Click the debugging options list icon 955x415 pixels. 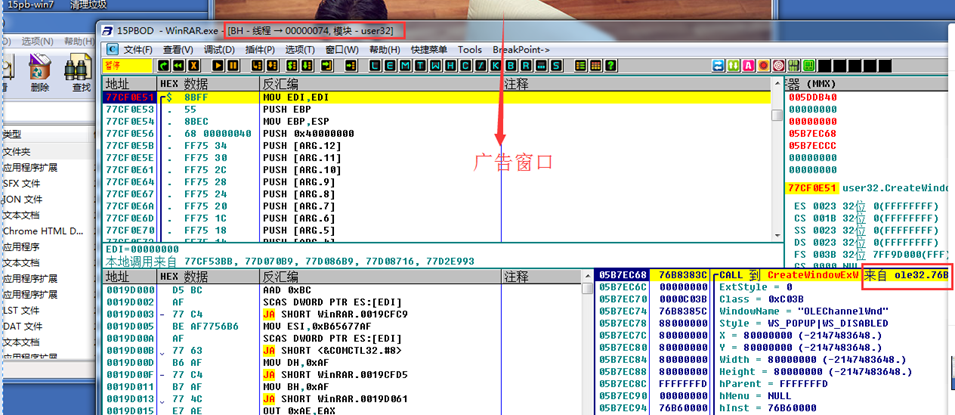(580, 65)
